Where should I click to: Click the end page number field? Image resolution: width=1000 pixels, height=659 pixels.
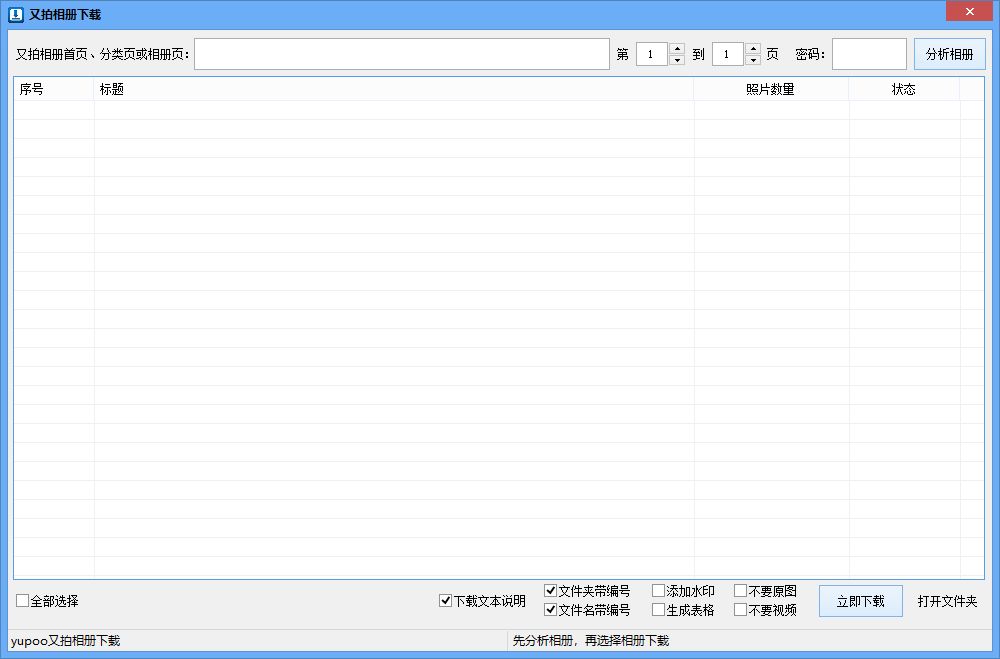pyautogui.click(x=728, y=54)
